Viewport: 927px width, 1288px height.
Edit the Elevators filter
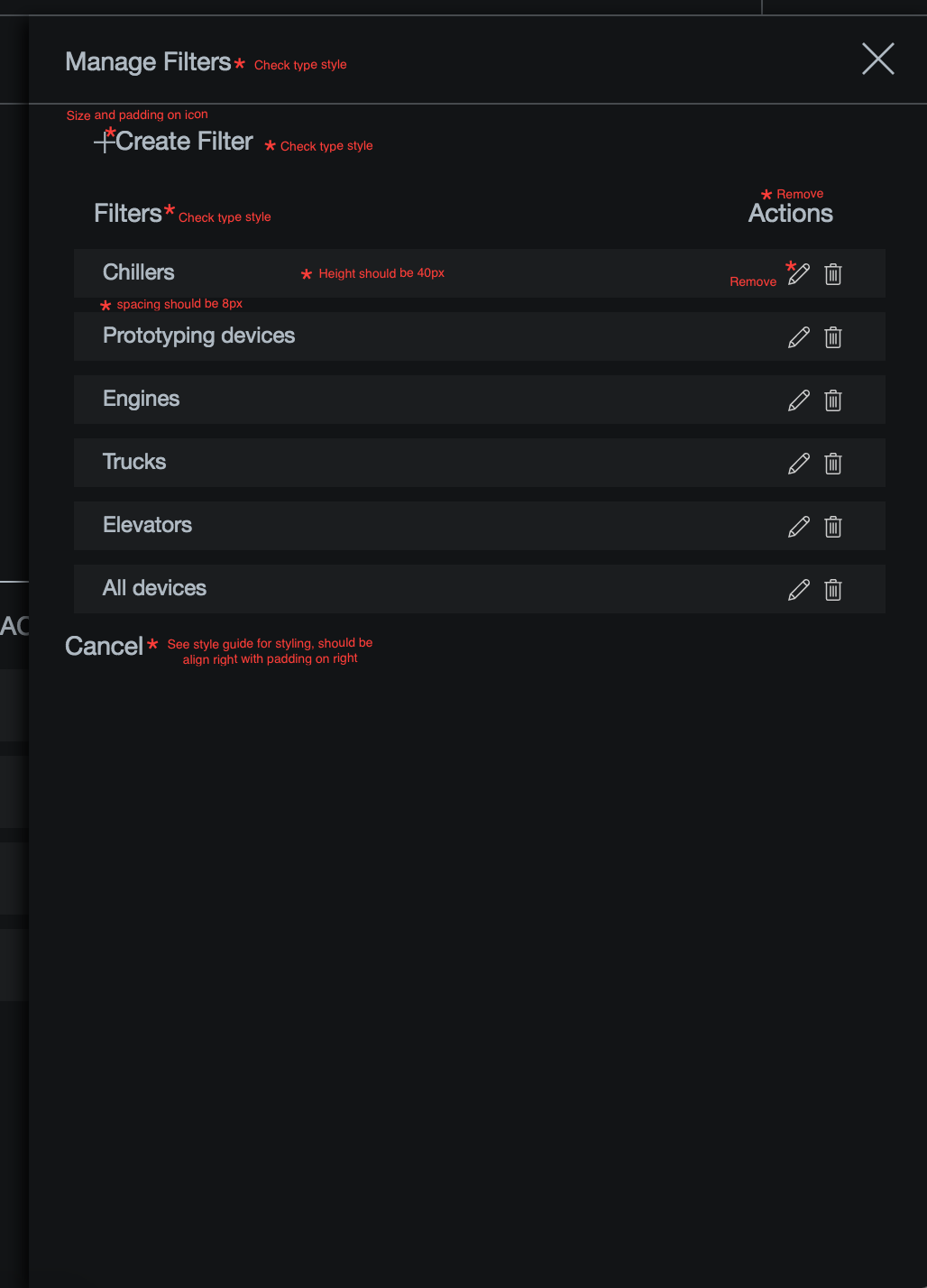pos(799,526)
